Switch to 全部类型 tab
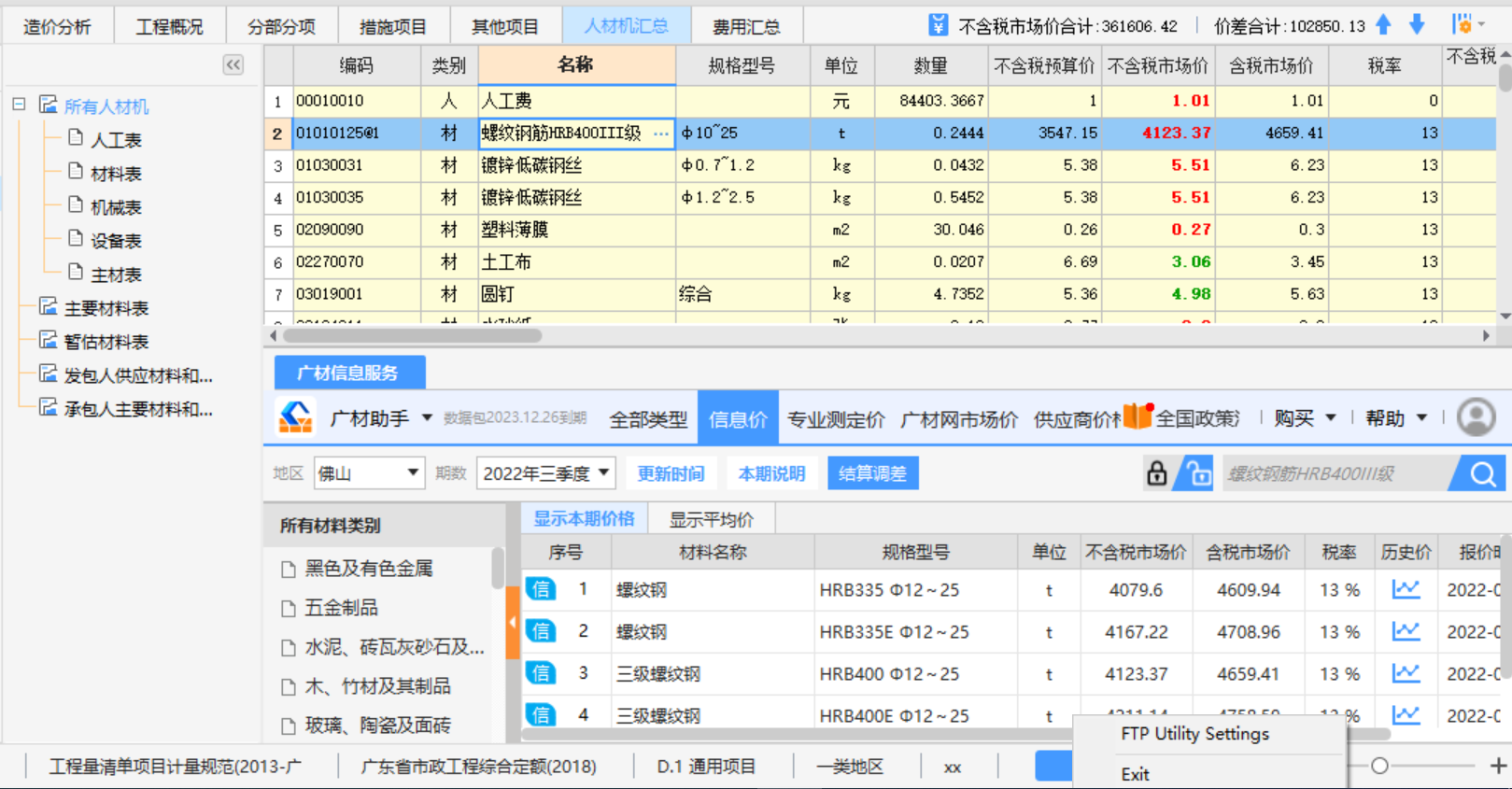 [x=648, y=419]
